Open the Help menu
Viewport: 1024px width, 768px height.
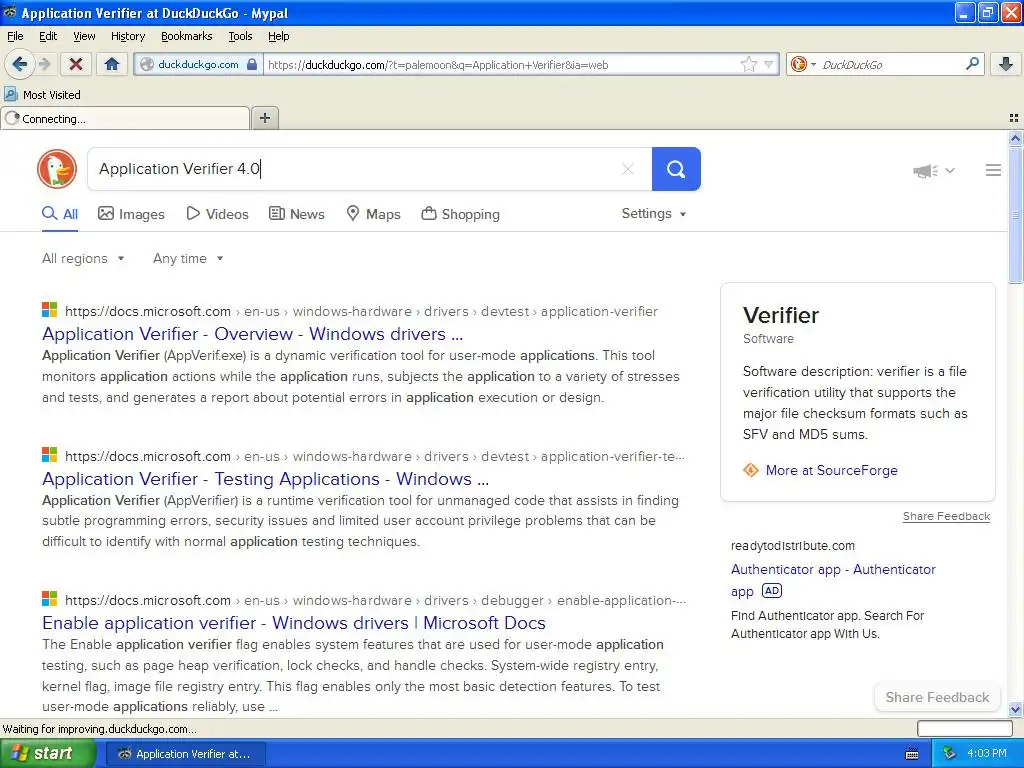pyautogui.click(x=279, y=36)
